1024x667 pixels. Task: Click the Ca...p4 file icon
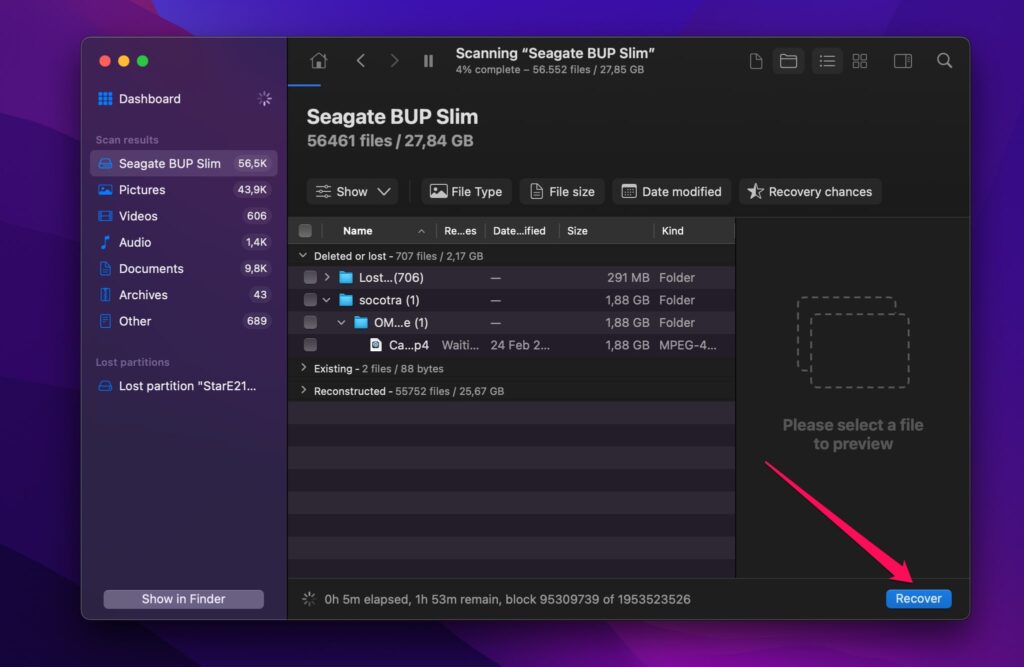[x=376, y=344]
